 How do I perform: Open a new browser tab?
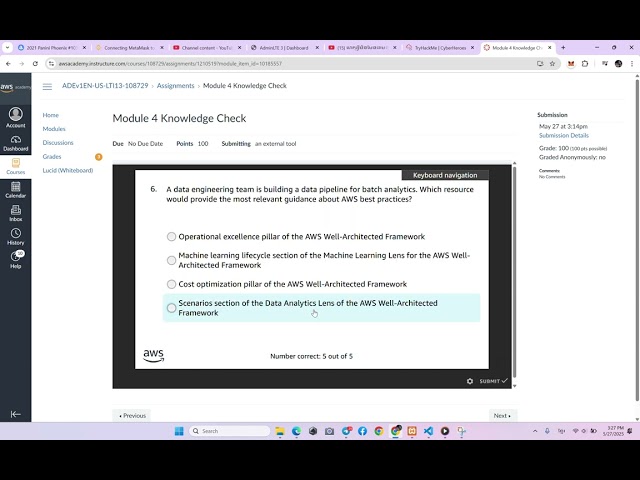click(x=563, y=48)
